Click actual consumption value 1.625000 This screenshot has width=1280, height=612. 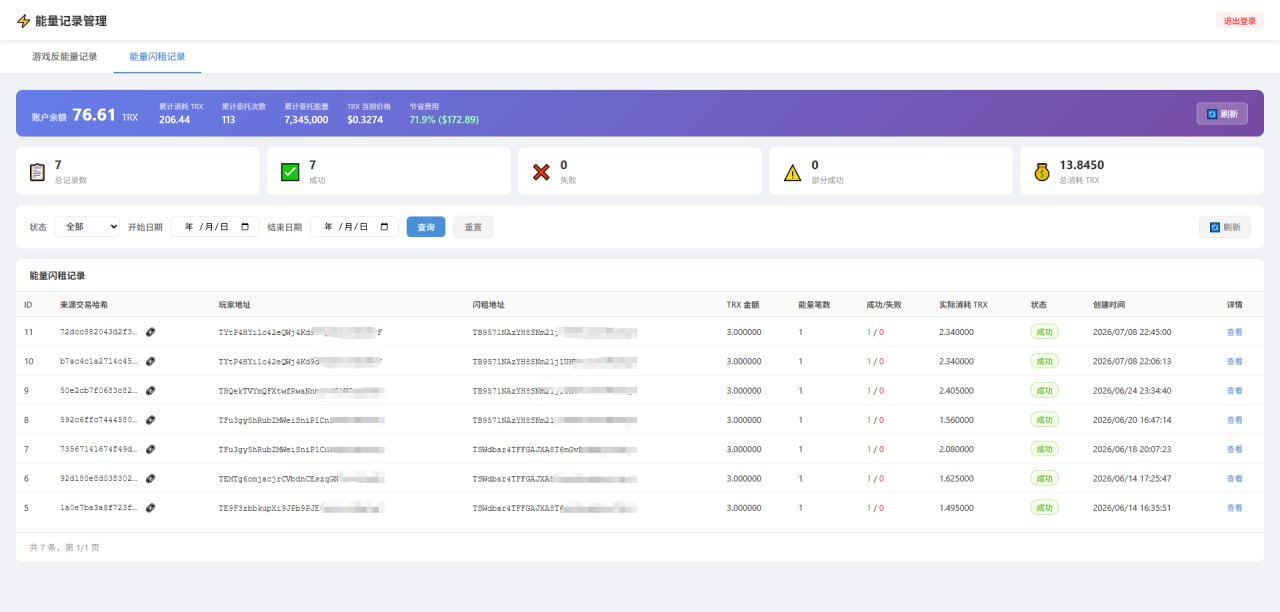tap(956, 479)
